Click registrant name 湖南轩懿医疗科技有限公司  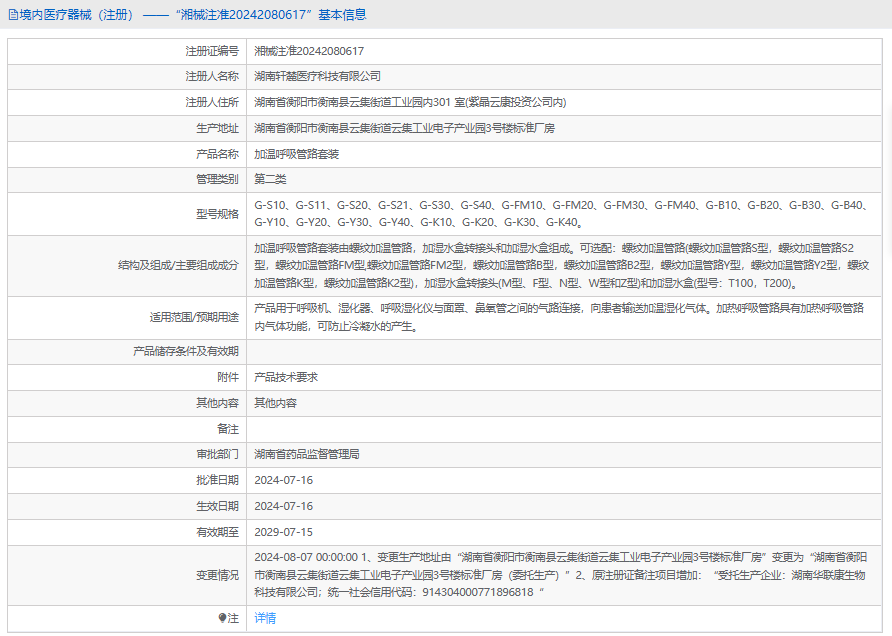pos(317,76)
